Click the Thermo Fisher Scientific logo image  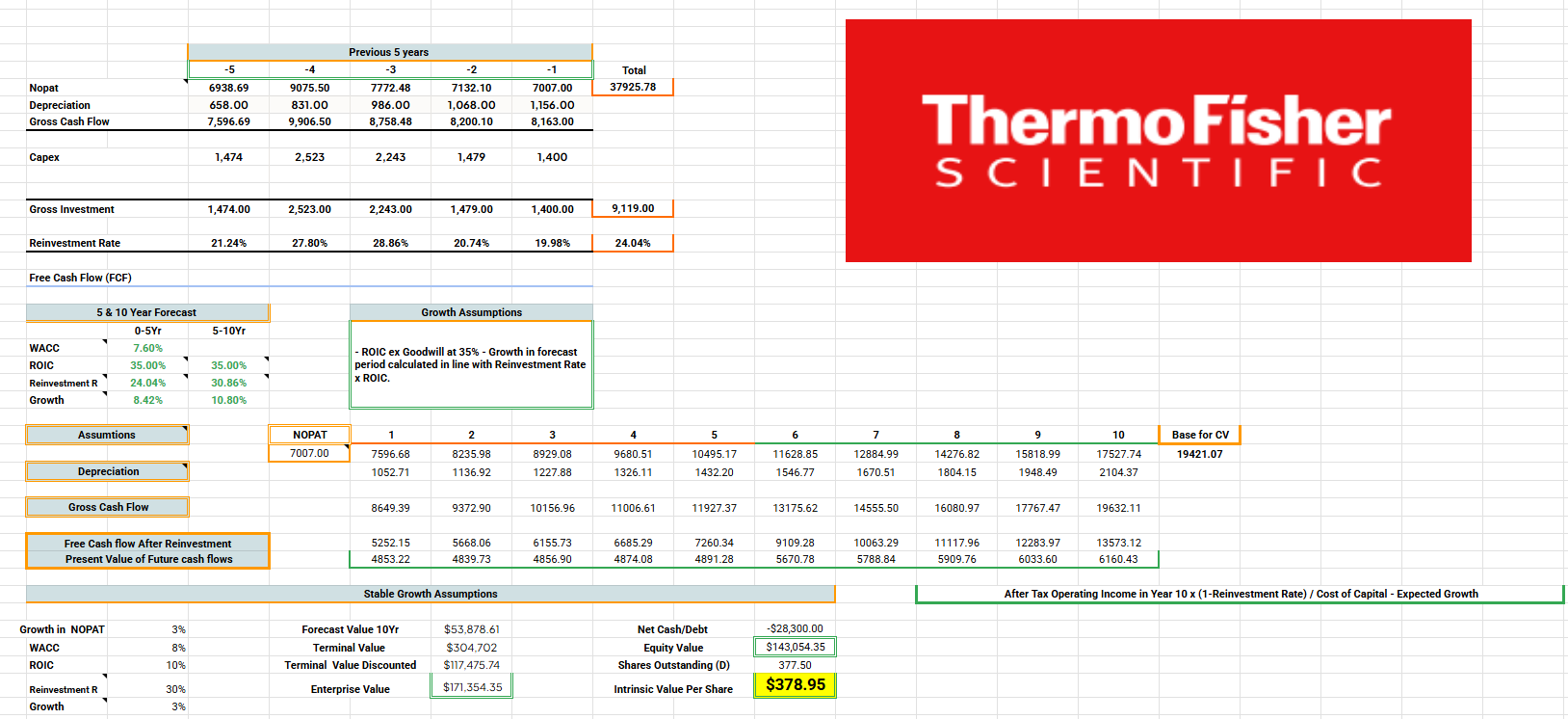1158,141
